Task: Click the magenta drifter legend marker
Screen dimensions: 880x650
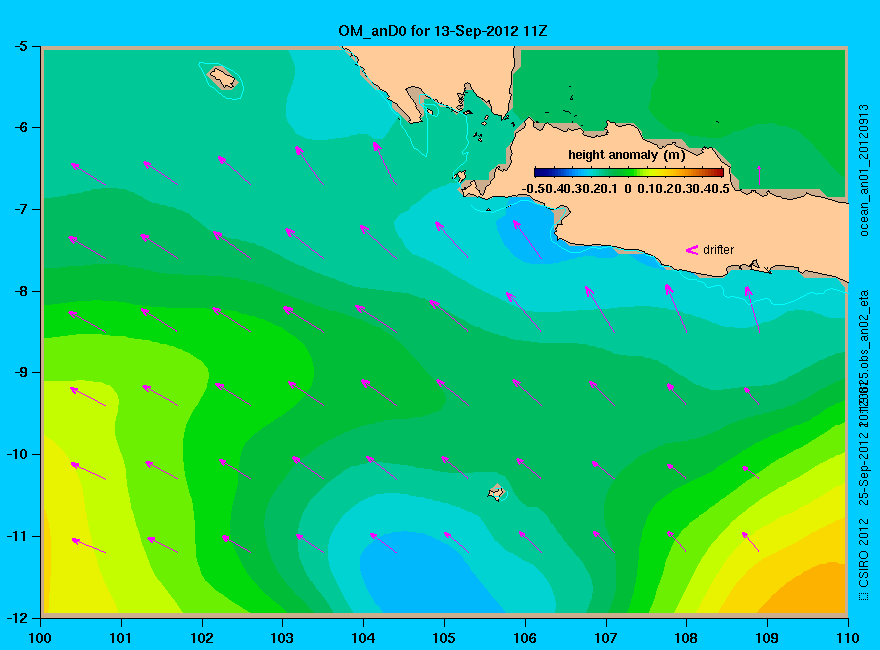Action: (x=692, y=250)
